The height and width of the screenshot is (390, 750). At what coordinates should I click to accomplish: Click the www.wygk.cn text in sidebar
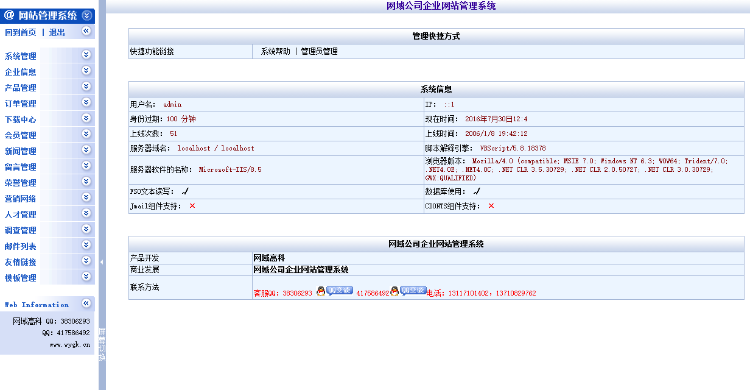tap(70, 345)
